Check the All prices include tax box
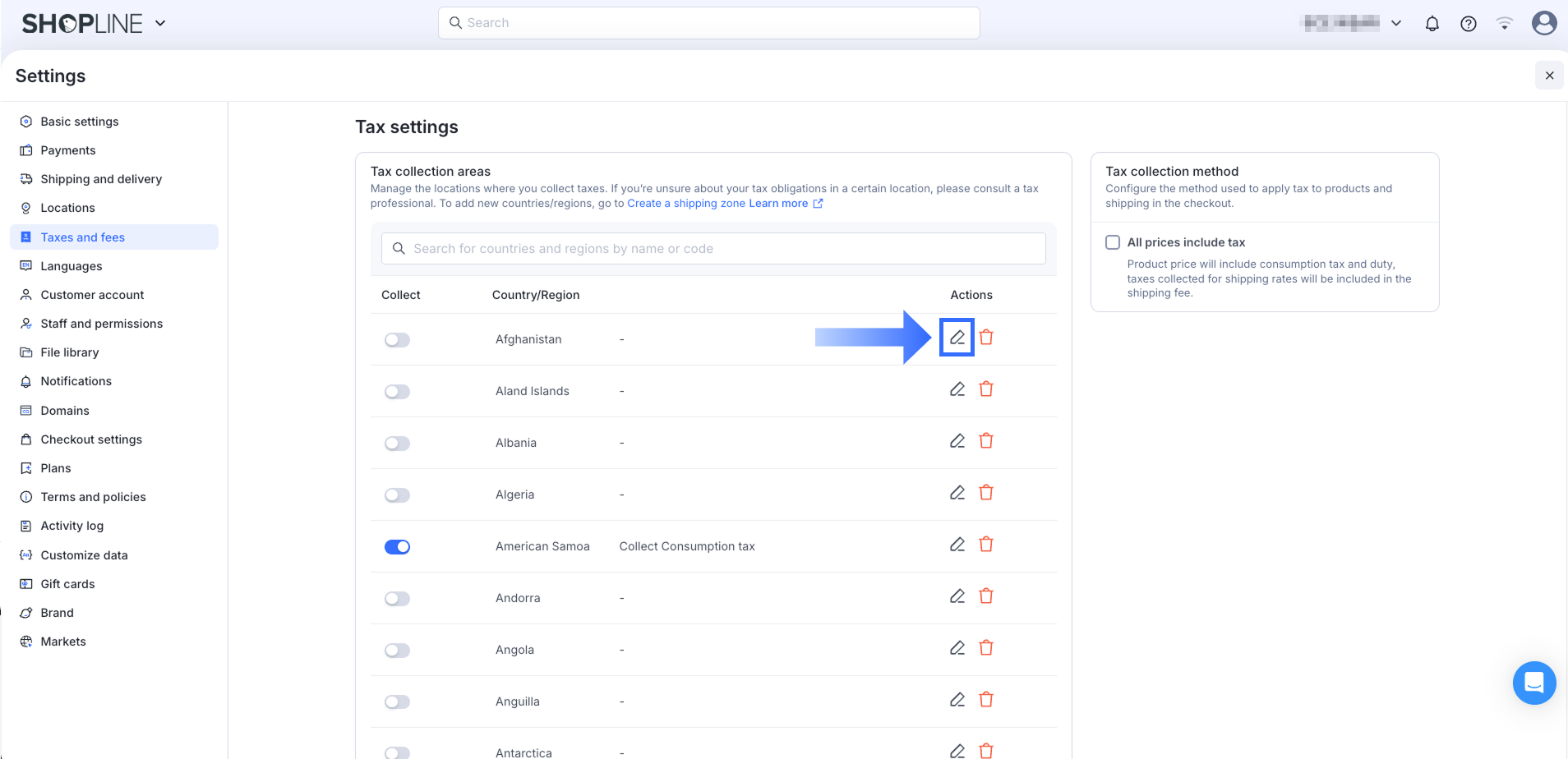Screen dimensions: 1568x759 [x=1113, y=242]
